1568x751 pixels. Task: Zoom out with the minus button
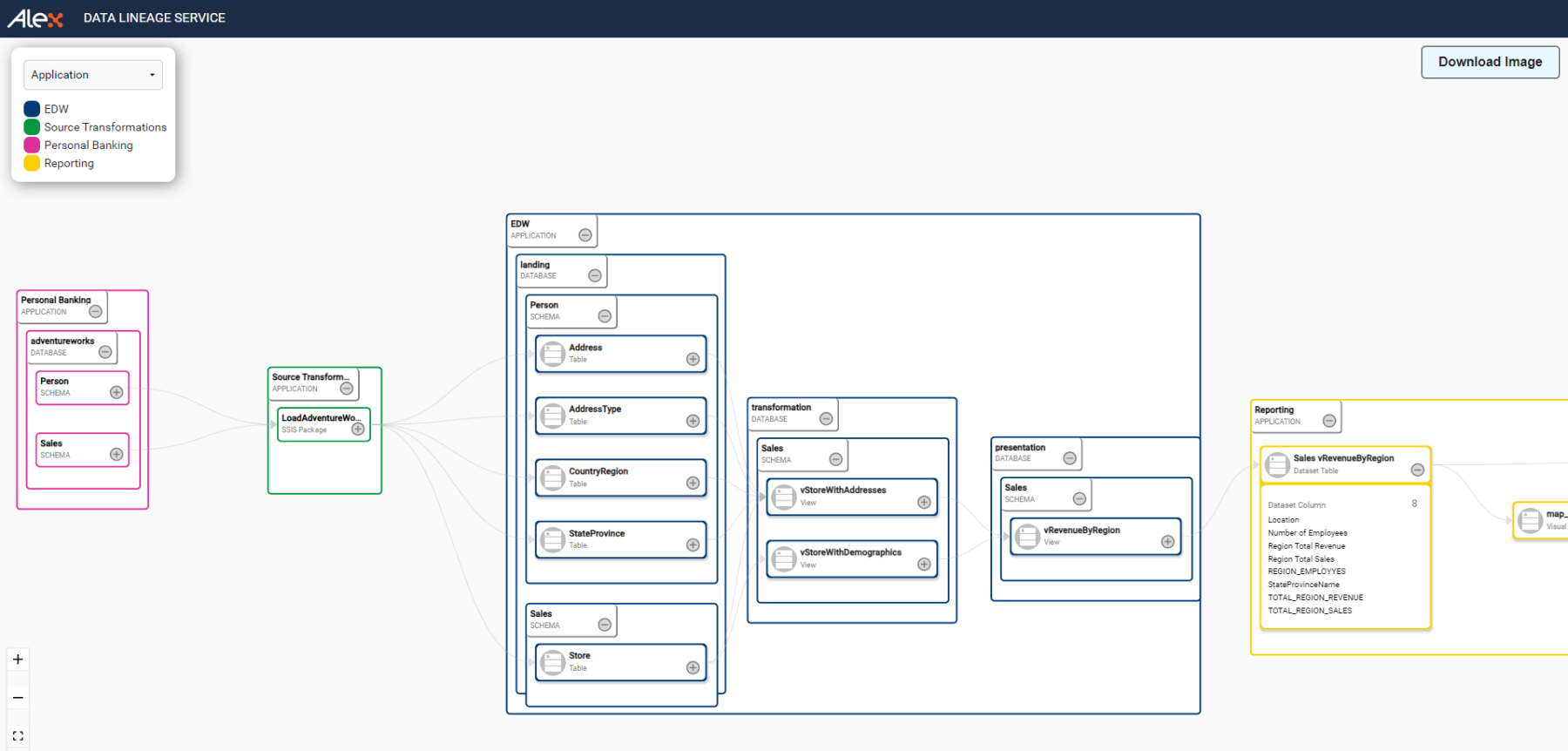coord(18,698)
